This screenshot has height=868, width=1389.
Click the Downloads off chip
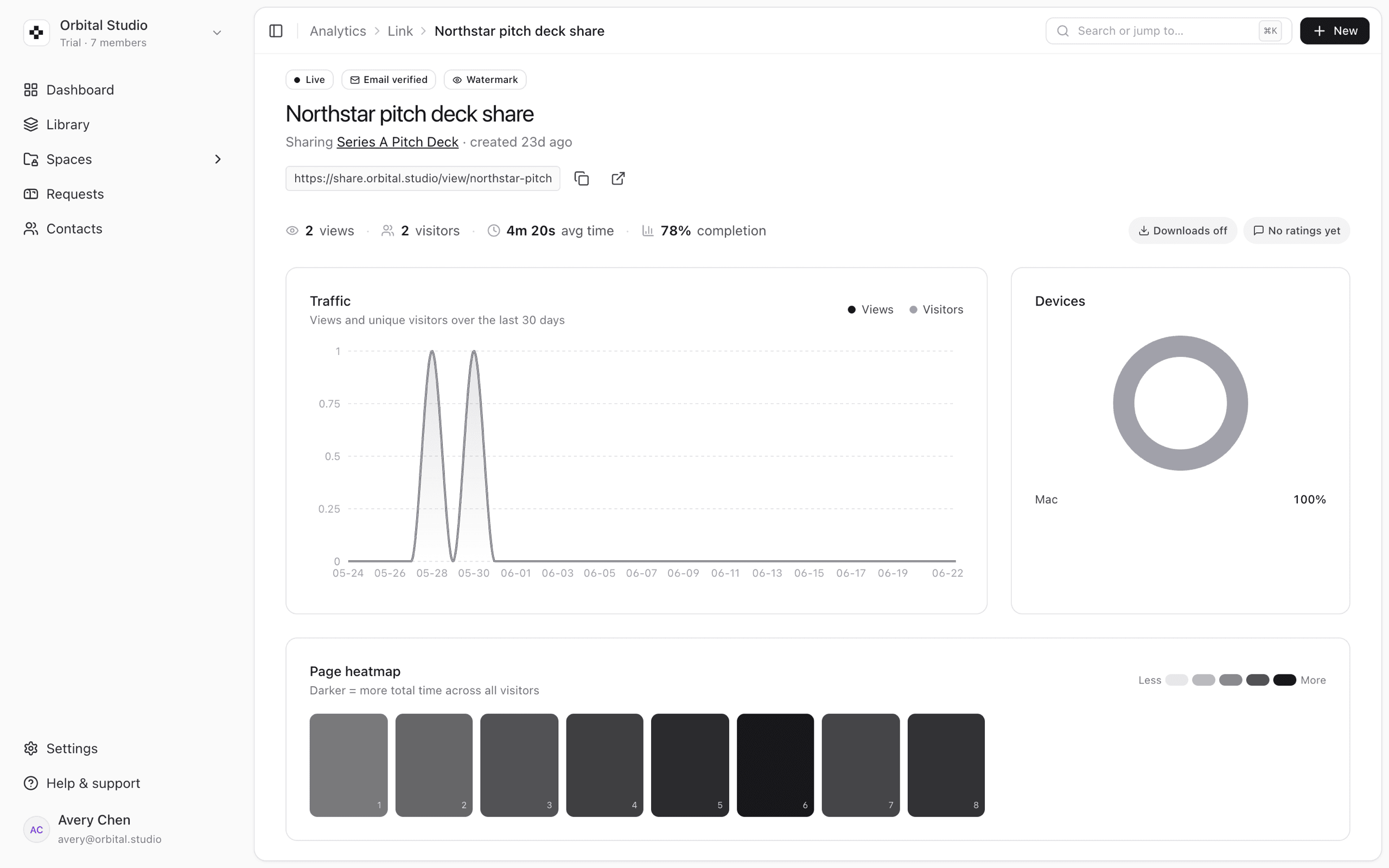coord(1182,231)
